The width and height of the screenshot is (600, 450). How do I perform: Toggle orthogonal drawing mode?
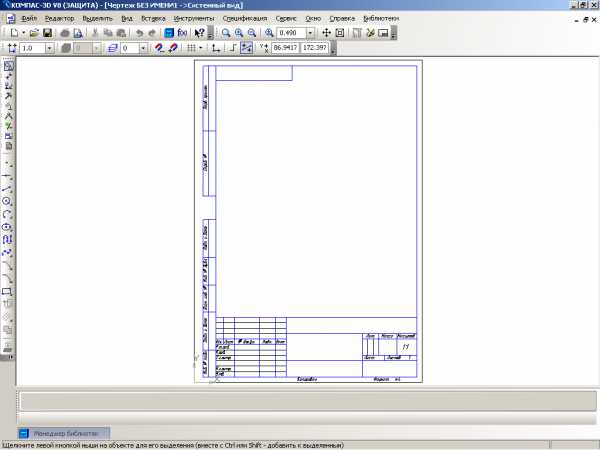pyautogui.click(x=233, y=48)
